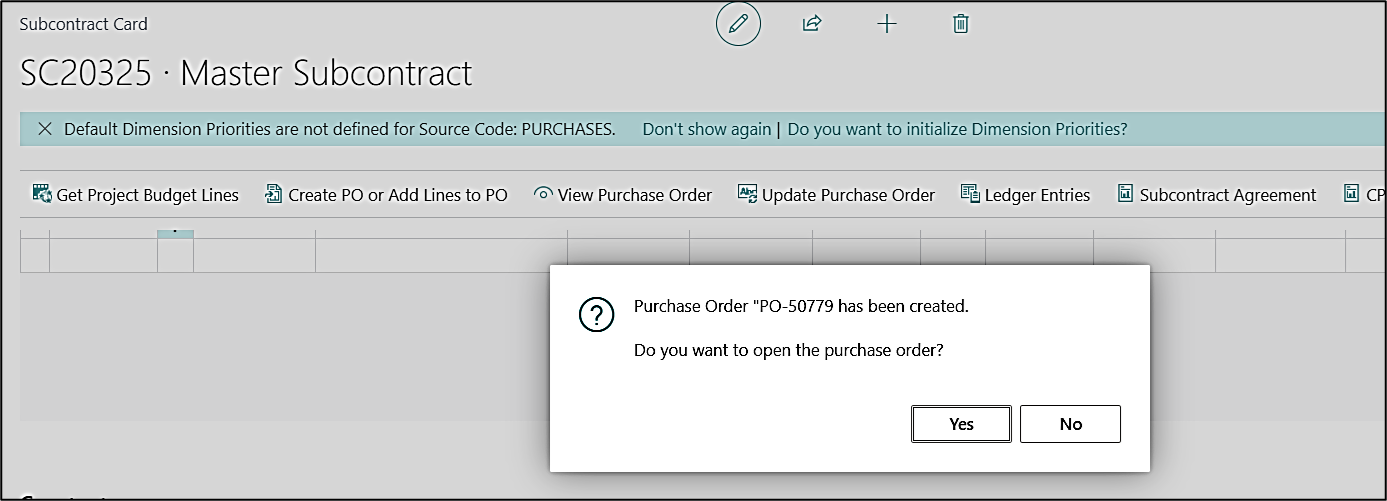This screenshot has height=501, width=1387.
Task: Click No in the dialog
Action: [x=1070, y=424]
